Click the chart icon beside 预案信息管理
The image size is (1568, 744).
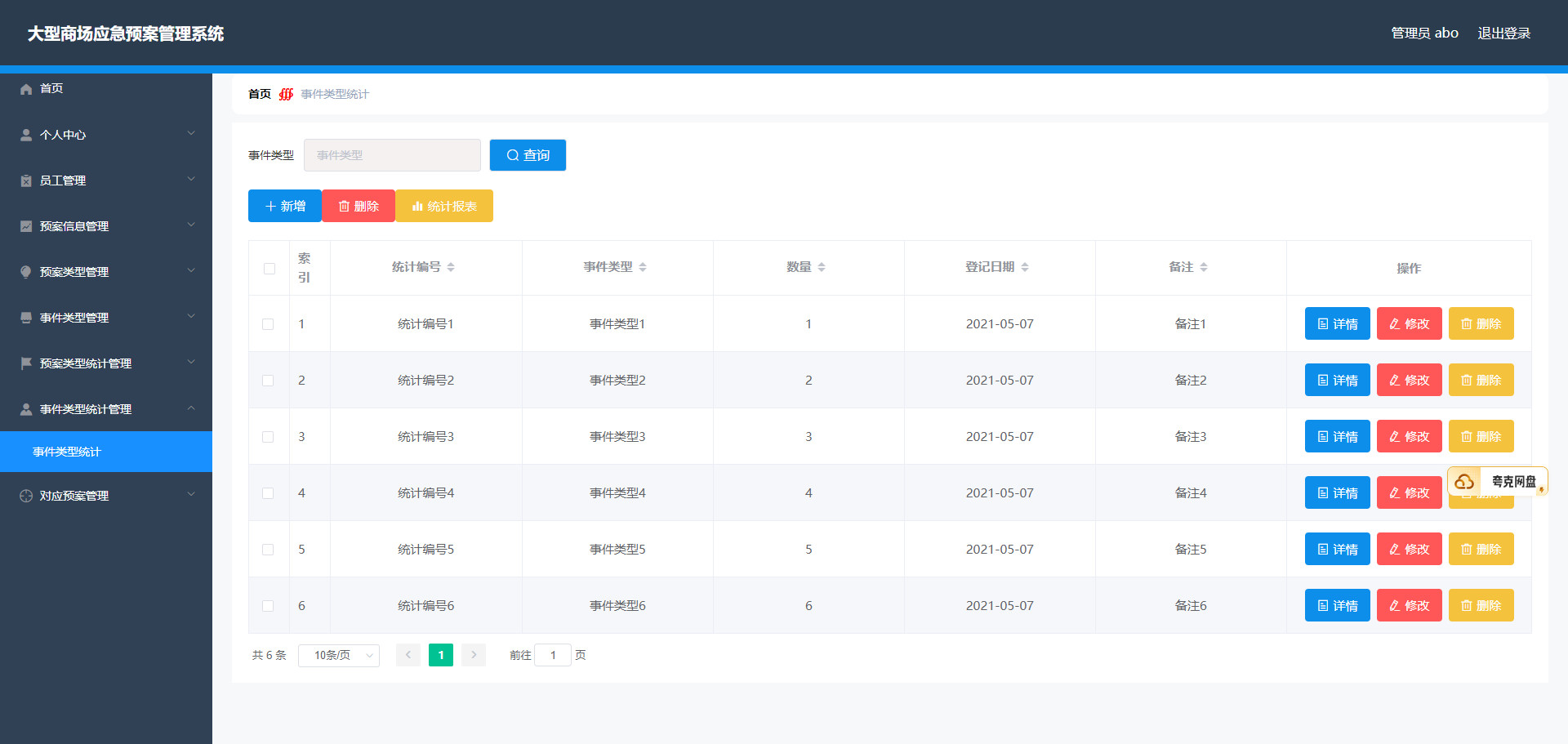pyautogui.click(x=26, y=226)
